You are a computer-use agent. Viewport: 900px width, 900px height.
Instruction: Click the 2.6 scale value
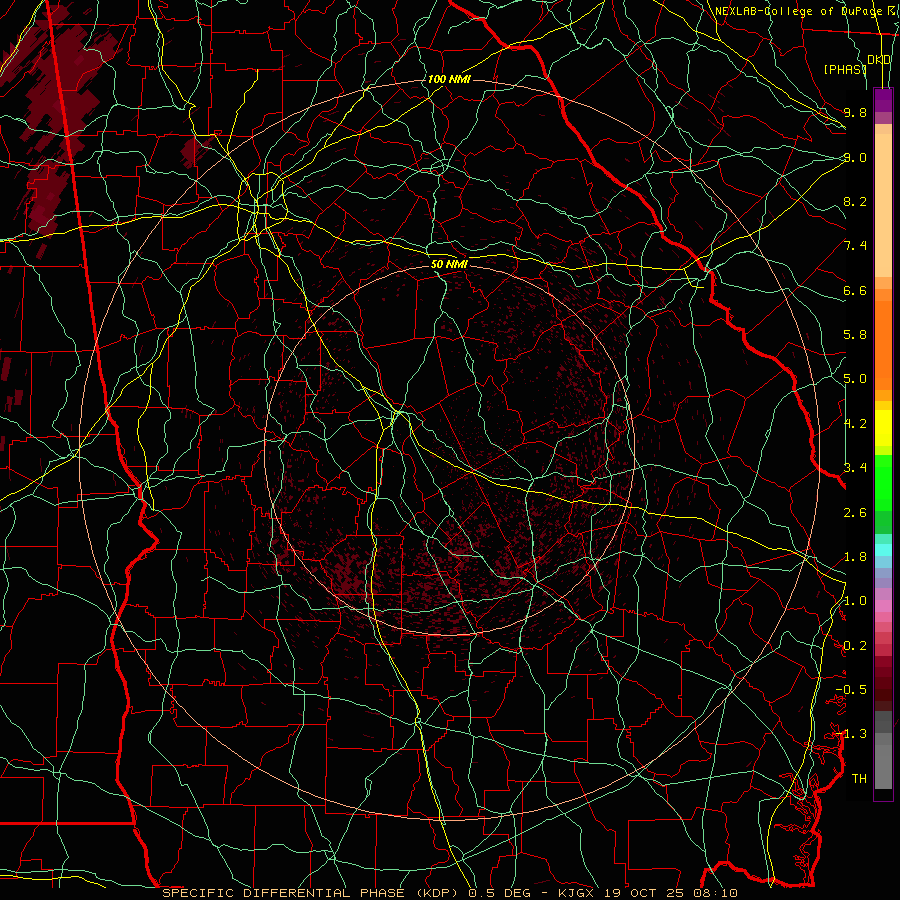point(855,513)
